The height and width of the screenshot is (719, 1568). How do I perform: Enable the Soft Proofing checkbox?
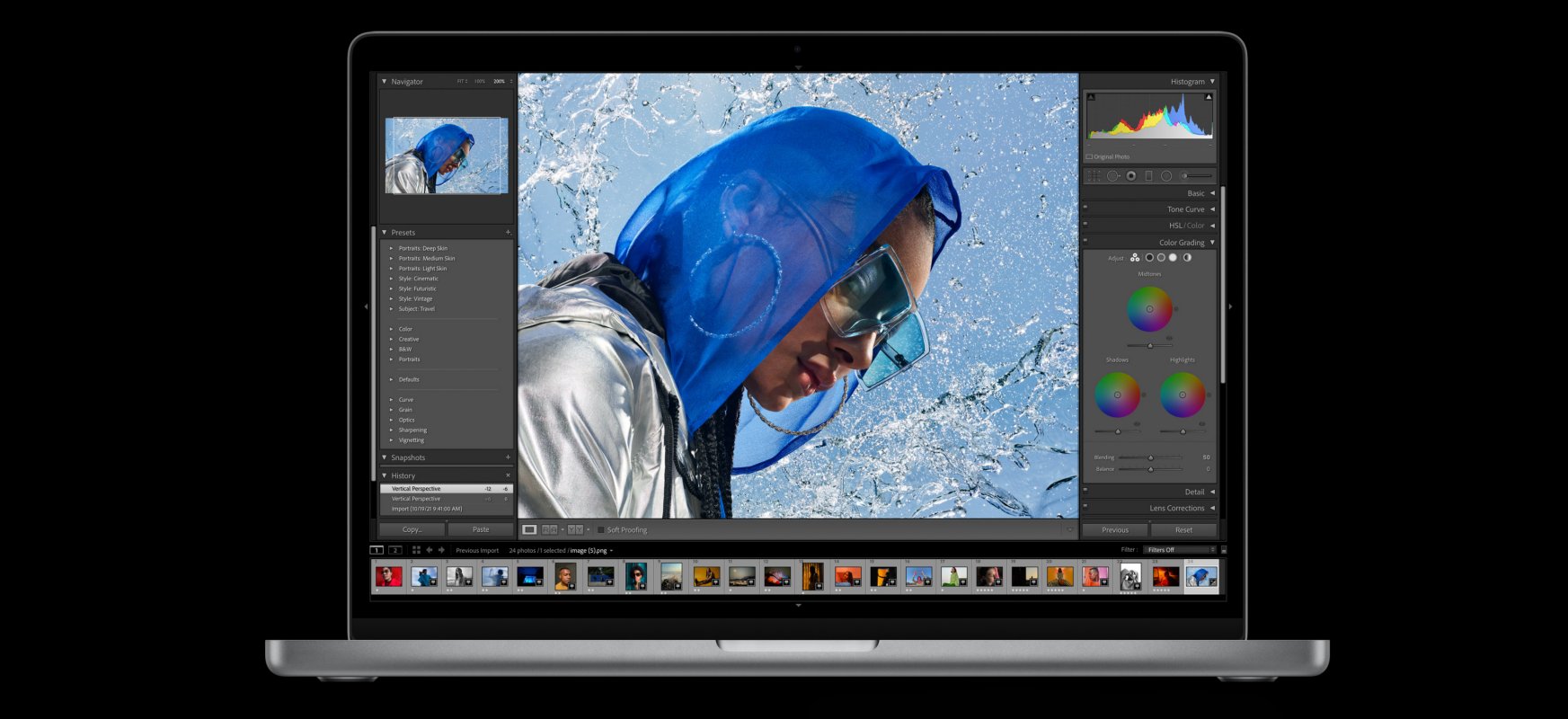[601, 529]
